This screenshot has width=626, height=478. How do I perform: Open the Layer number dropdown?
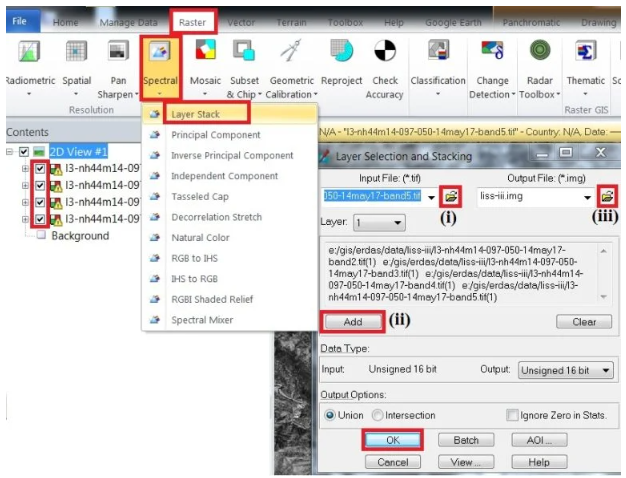(x=379, y=223)
